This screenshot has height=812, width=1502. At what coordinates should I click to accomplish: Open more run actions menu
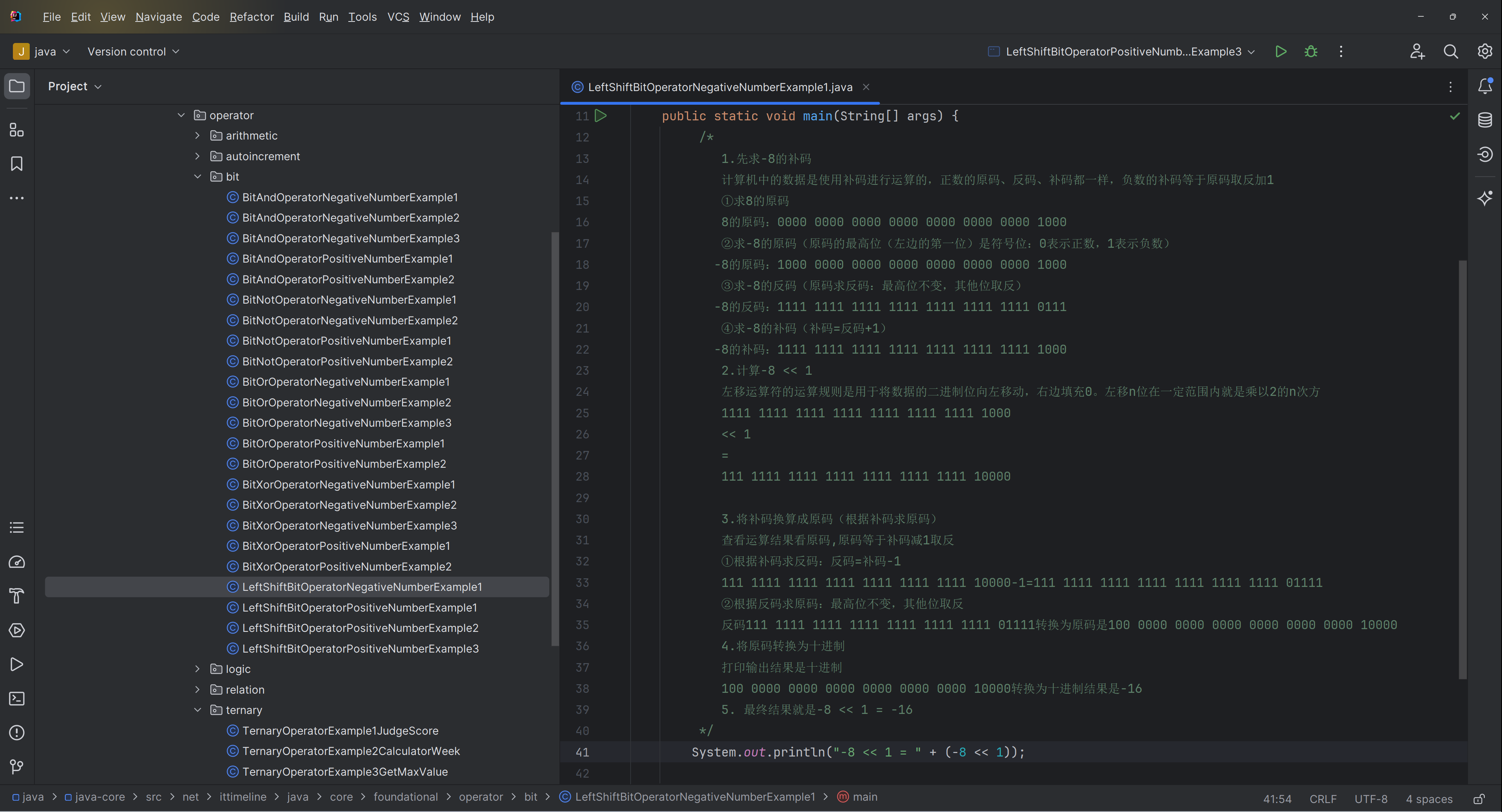pyautogui.click(x=1341, y=51)
